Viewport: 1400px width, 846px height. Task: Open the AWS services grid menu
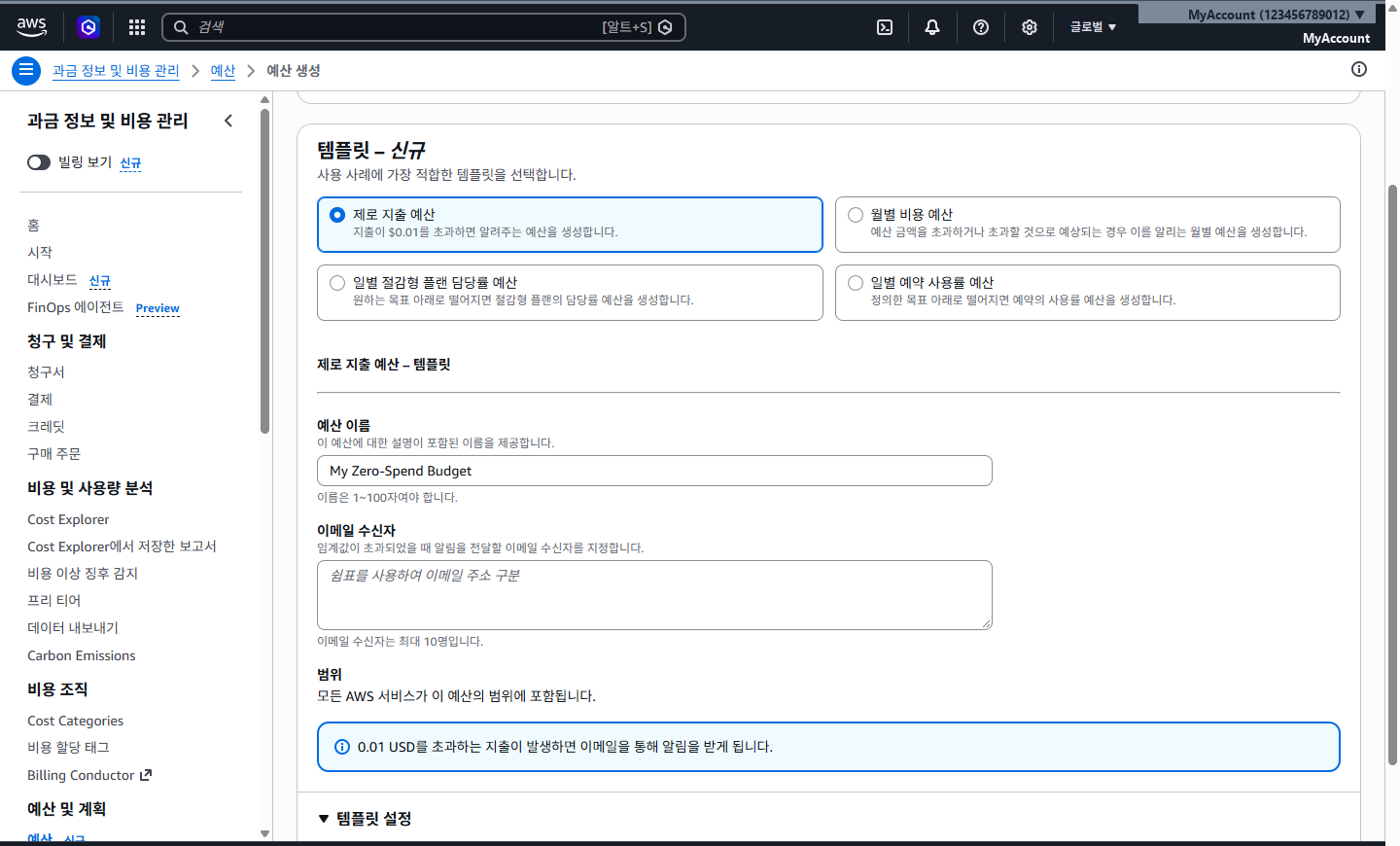[x=137, y=27]
